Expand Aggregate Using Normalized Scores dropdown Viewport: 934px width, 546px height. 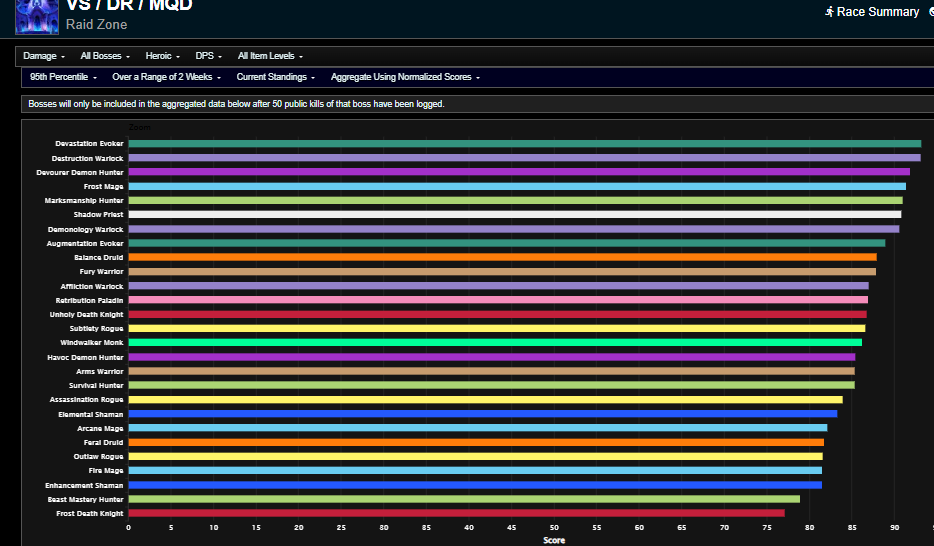point(405,77)
